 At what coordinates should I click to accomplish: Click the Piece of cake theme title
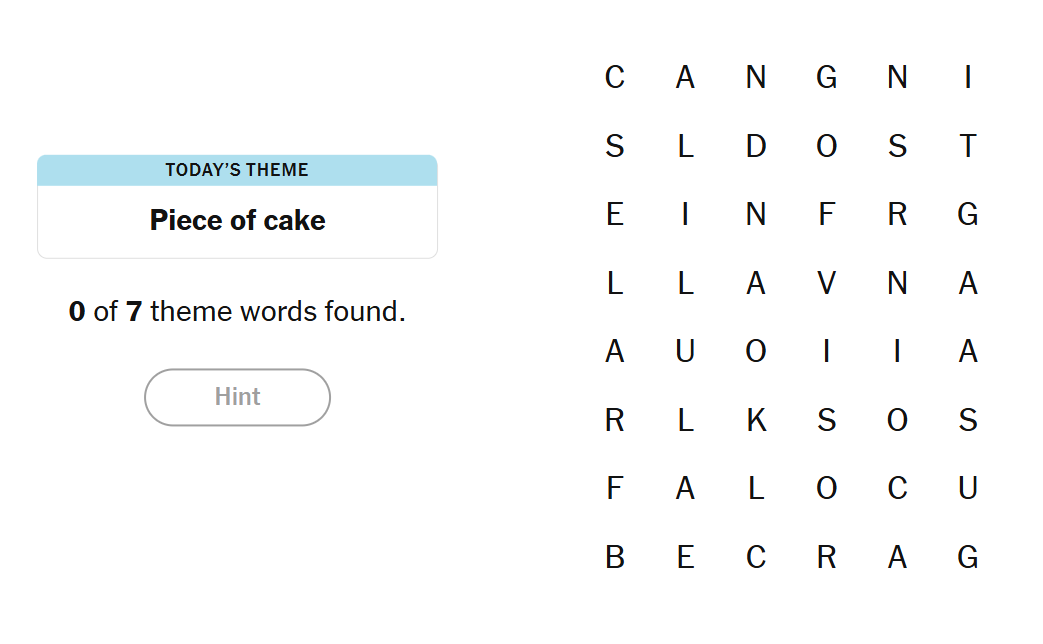(x=237, y=220)
